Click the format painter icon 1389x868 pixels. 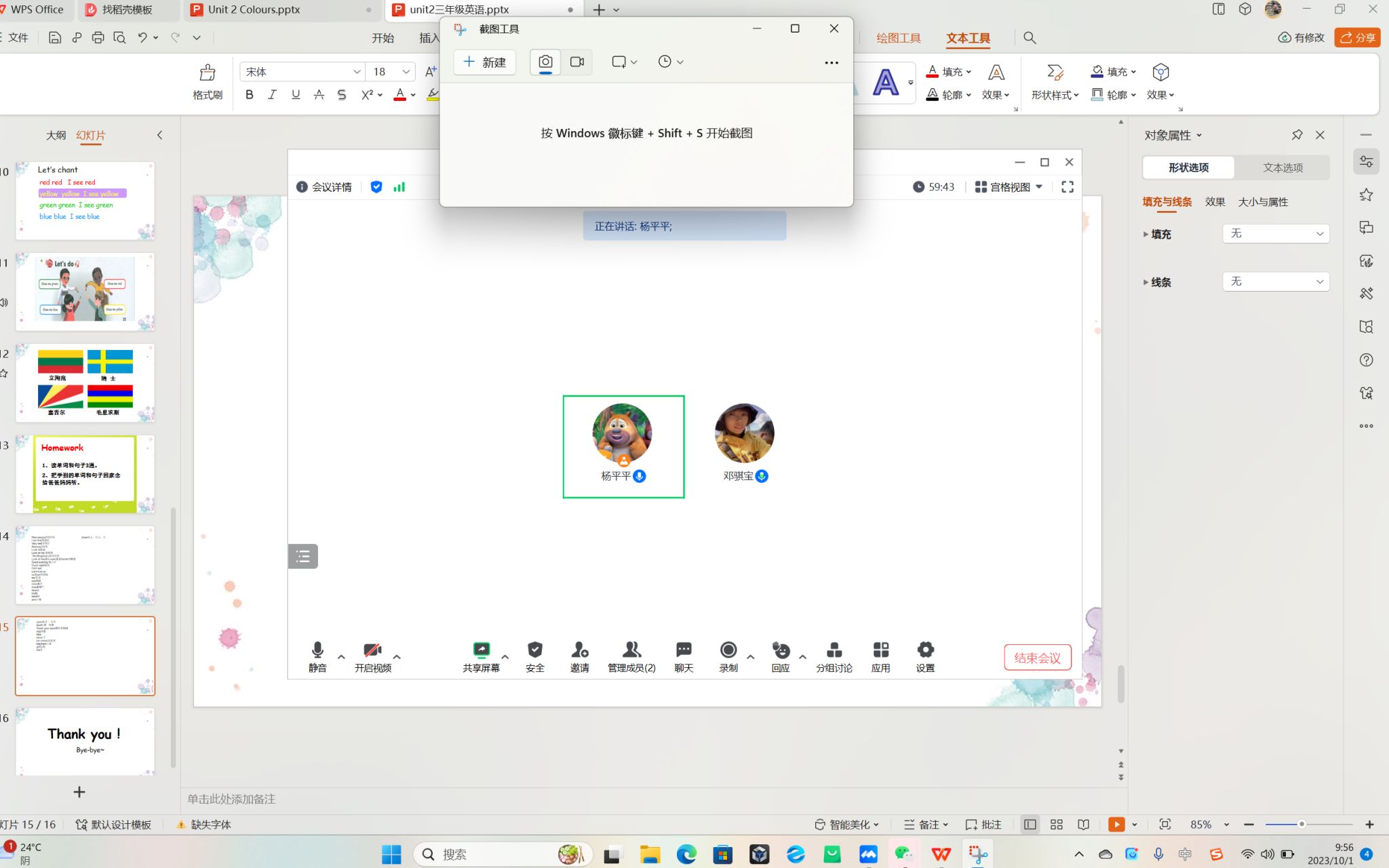[208, 73]
